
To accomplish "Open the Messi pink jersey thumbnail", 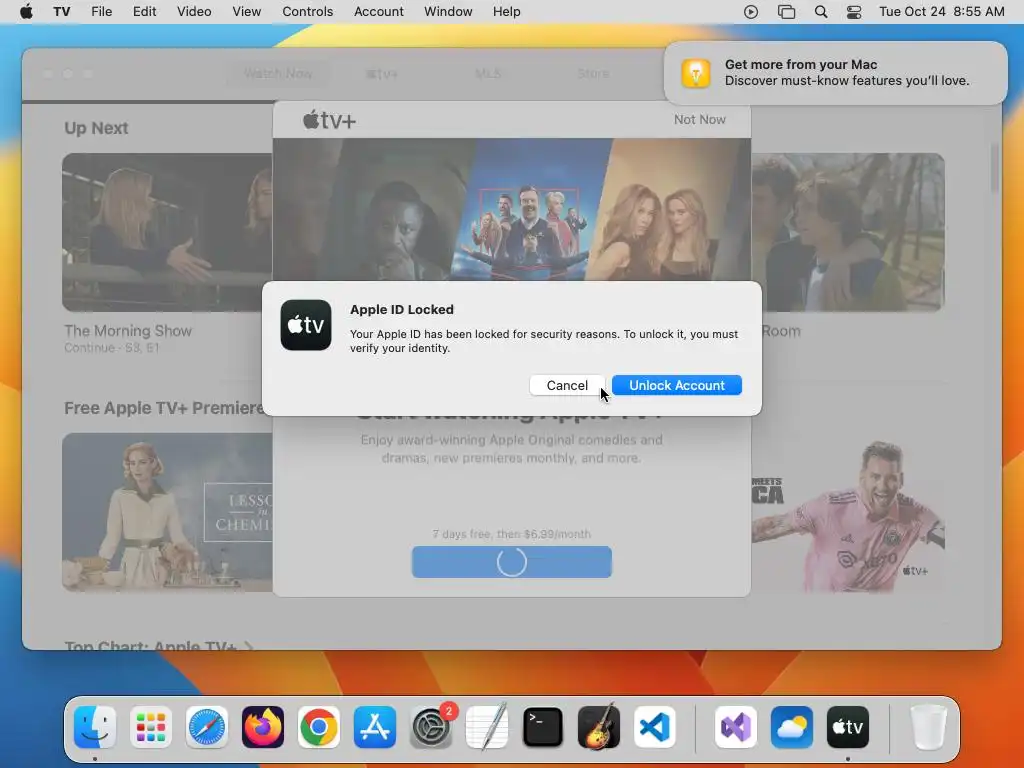I will [x=848, y=513].
